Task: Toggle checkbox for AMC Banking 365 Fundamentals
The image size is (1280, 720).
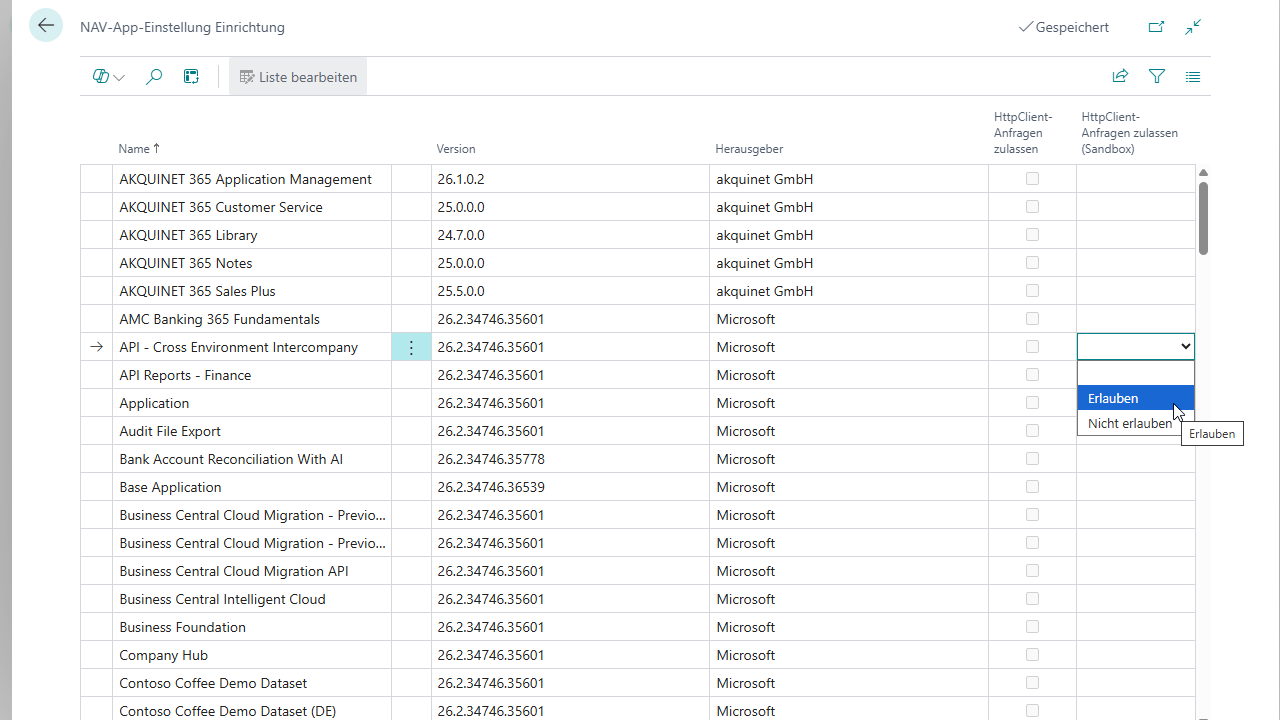Action: (1032, 319)
